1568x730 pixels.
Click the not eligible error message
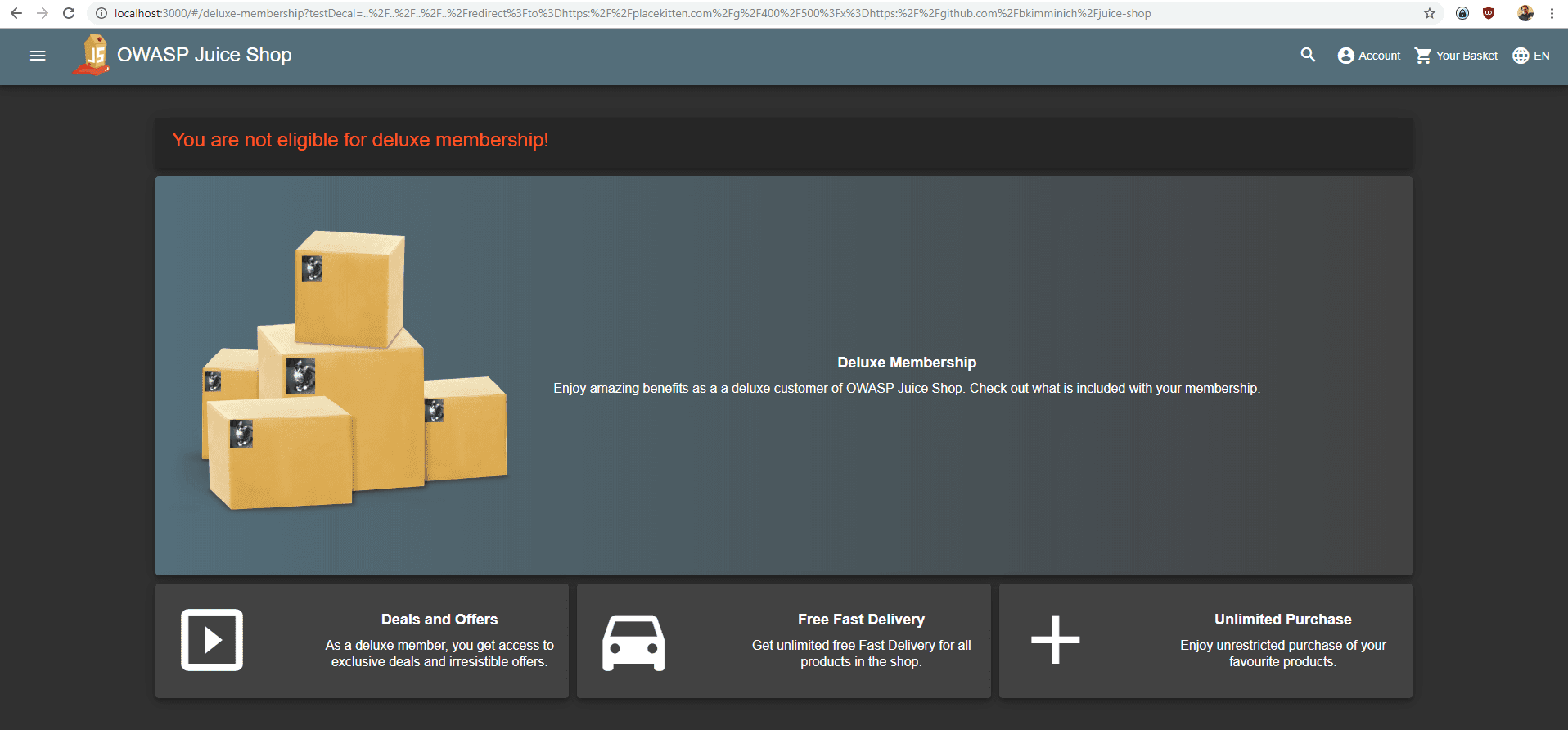(360, 140)
